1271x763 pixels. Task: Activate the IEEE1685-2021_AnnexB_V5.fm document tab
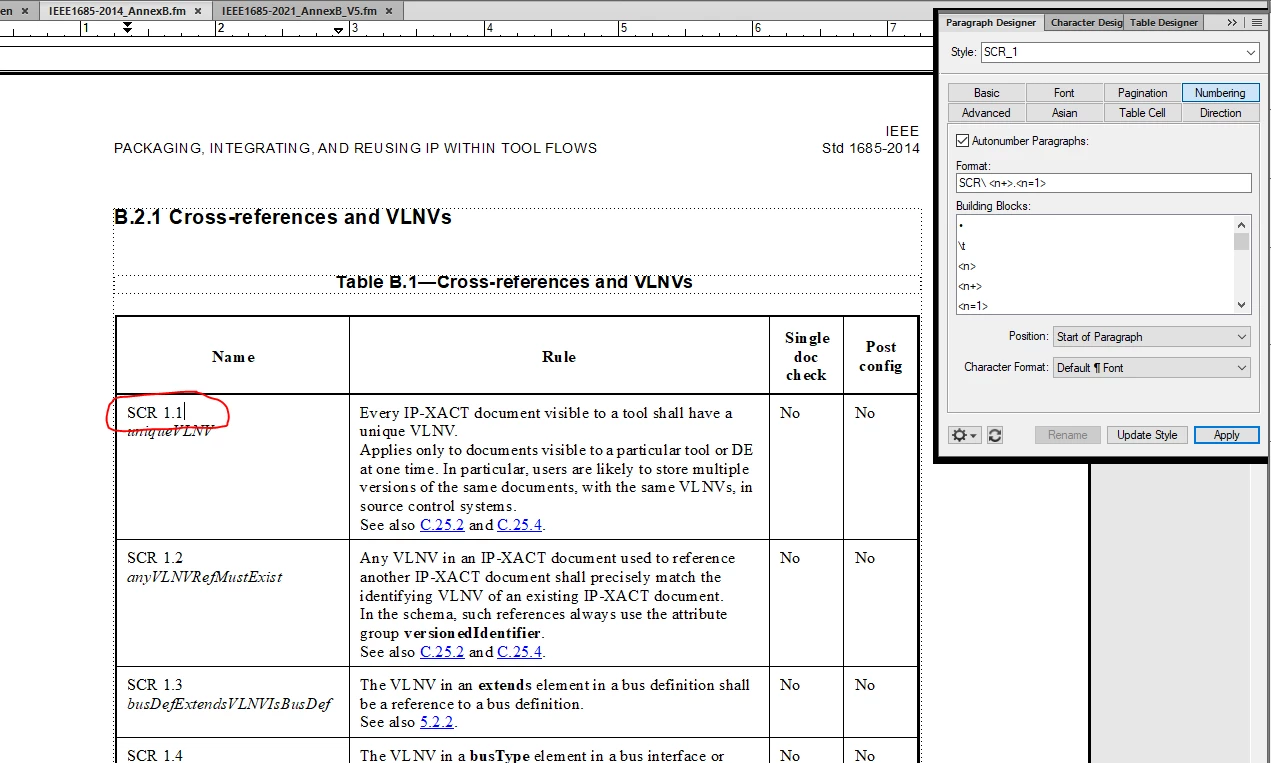308,11
